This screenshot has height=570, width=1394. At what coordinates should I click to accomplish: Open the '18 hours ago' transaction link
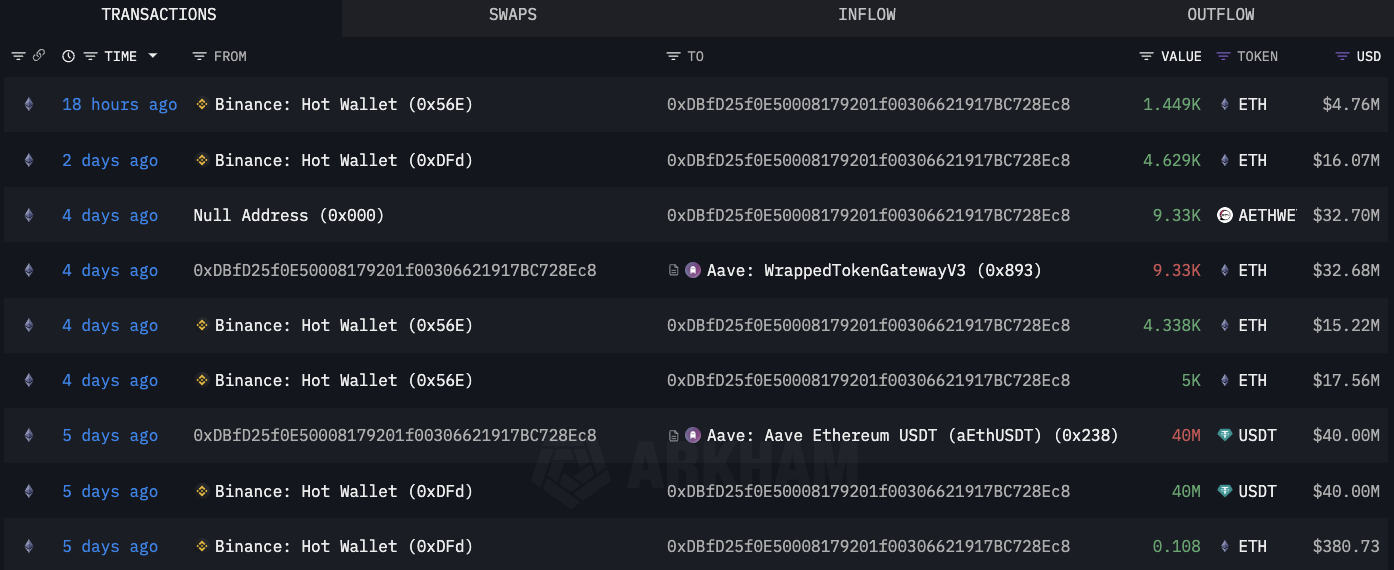coord(119,104)
